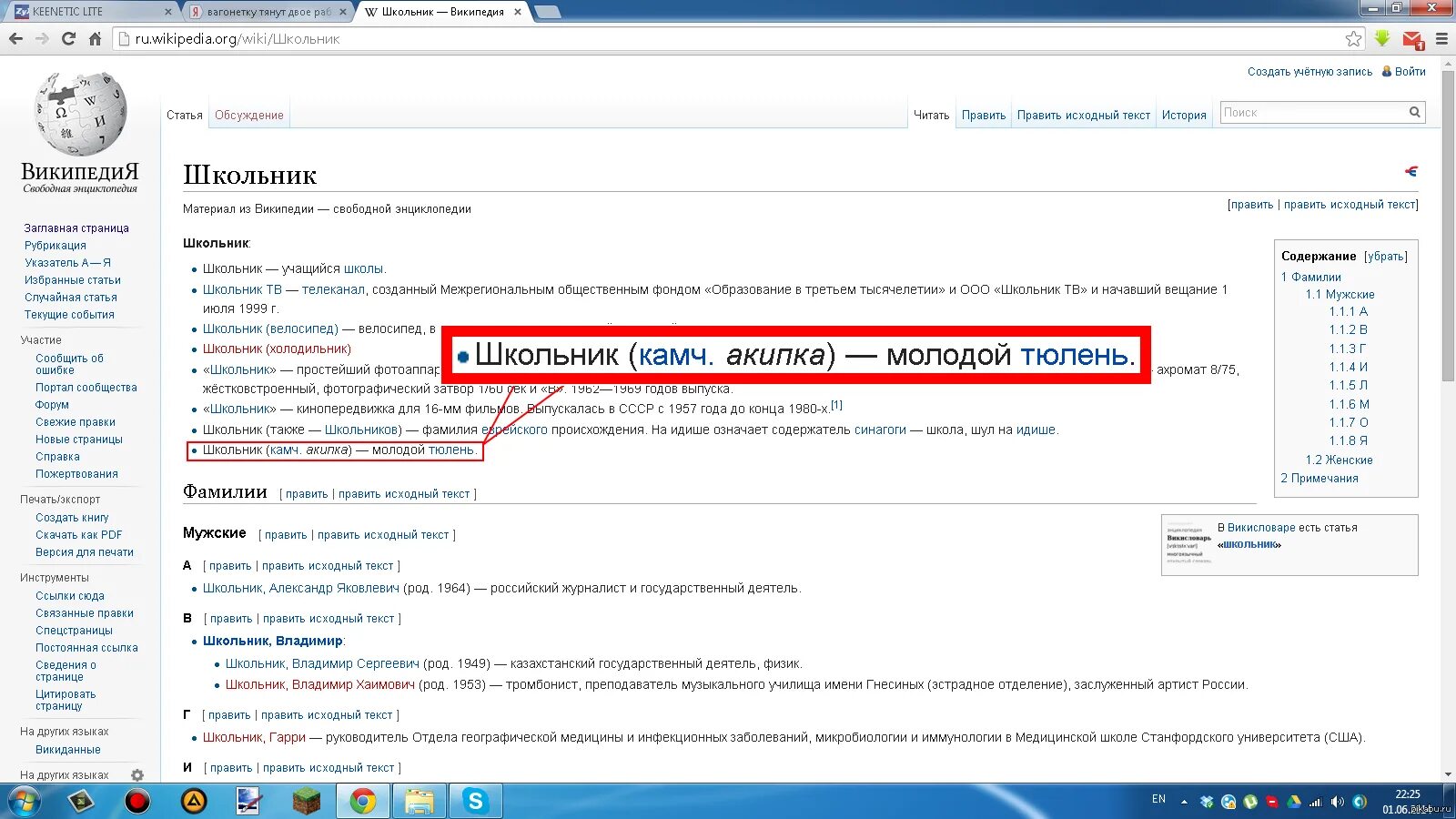Click 'Скачать как PDF' link
This screenshot has height=819, width=1456.
point(79,535)
